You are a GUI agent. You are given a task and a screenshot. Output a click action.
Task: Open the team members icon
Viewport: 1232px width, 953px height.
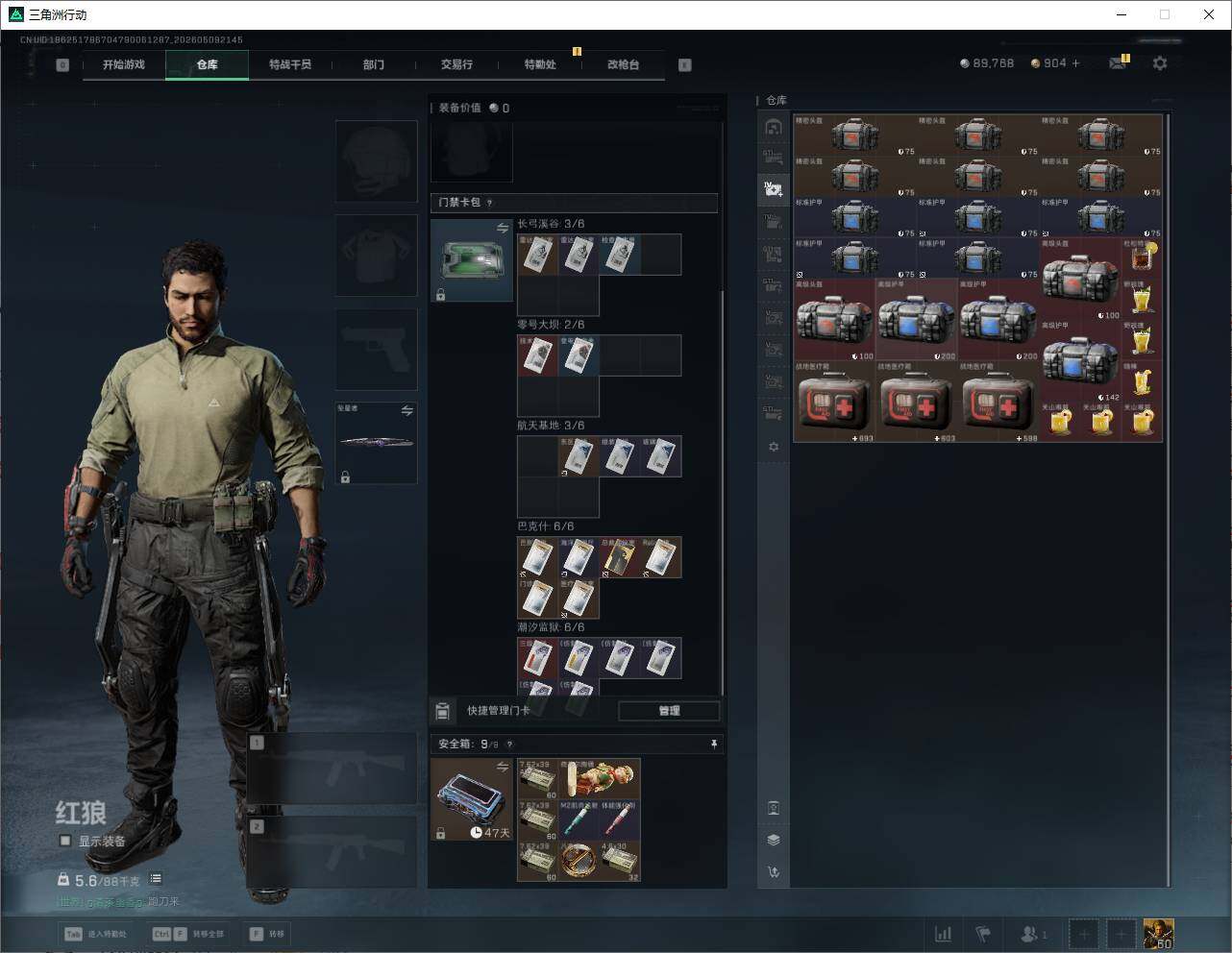(1033, 934)
